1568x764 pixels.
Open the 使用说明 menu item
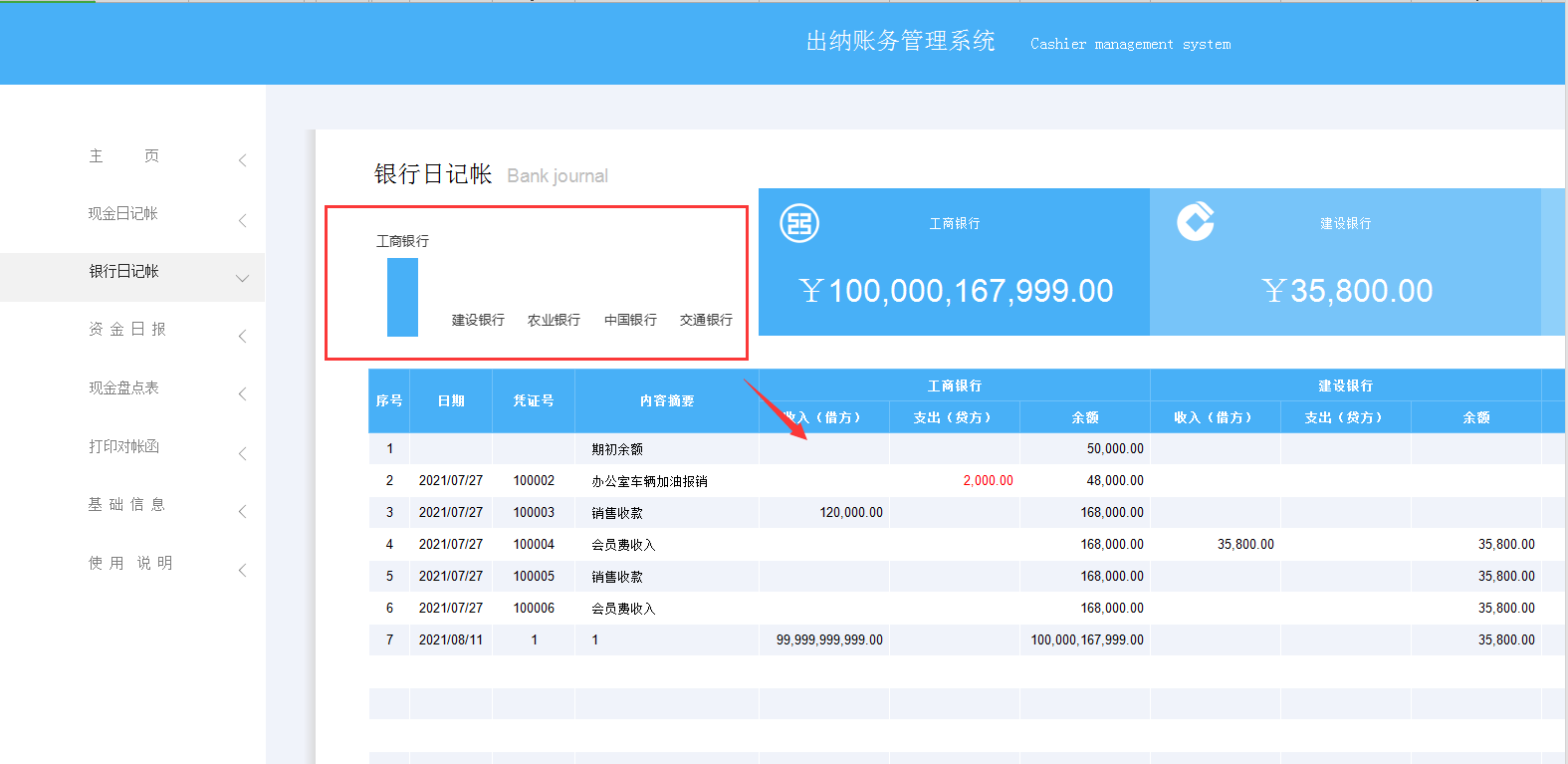point(130,564)
